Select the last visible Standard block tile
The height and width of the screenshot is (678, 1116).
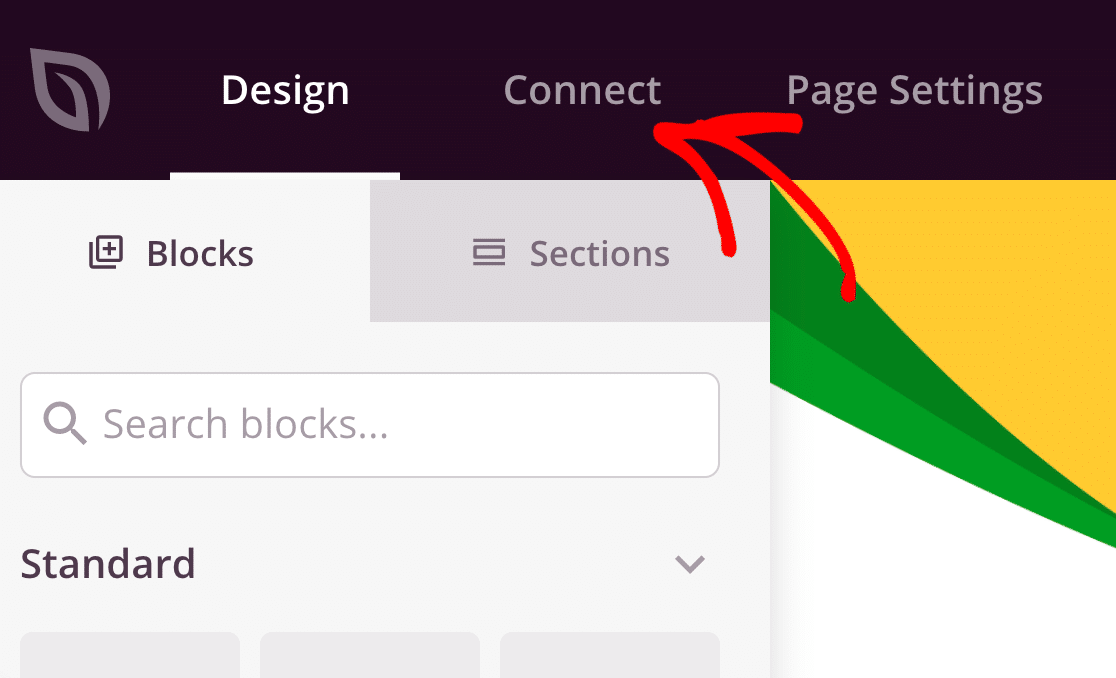click(x=610, y=655)
